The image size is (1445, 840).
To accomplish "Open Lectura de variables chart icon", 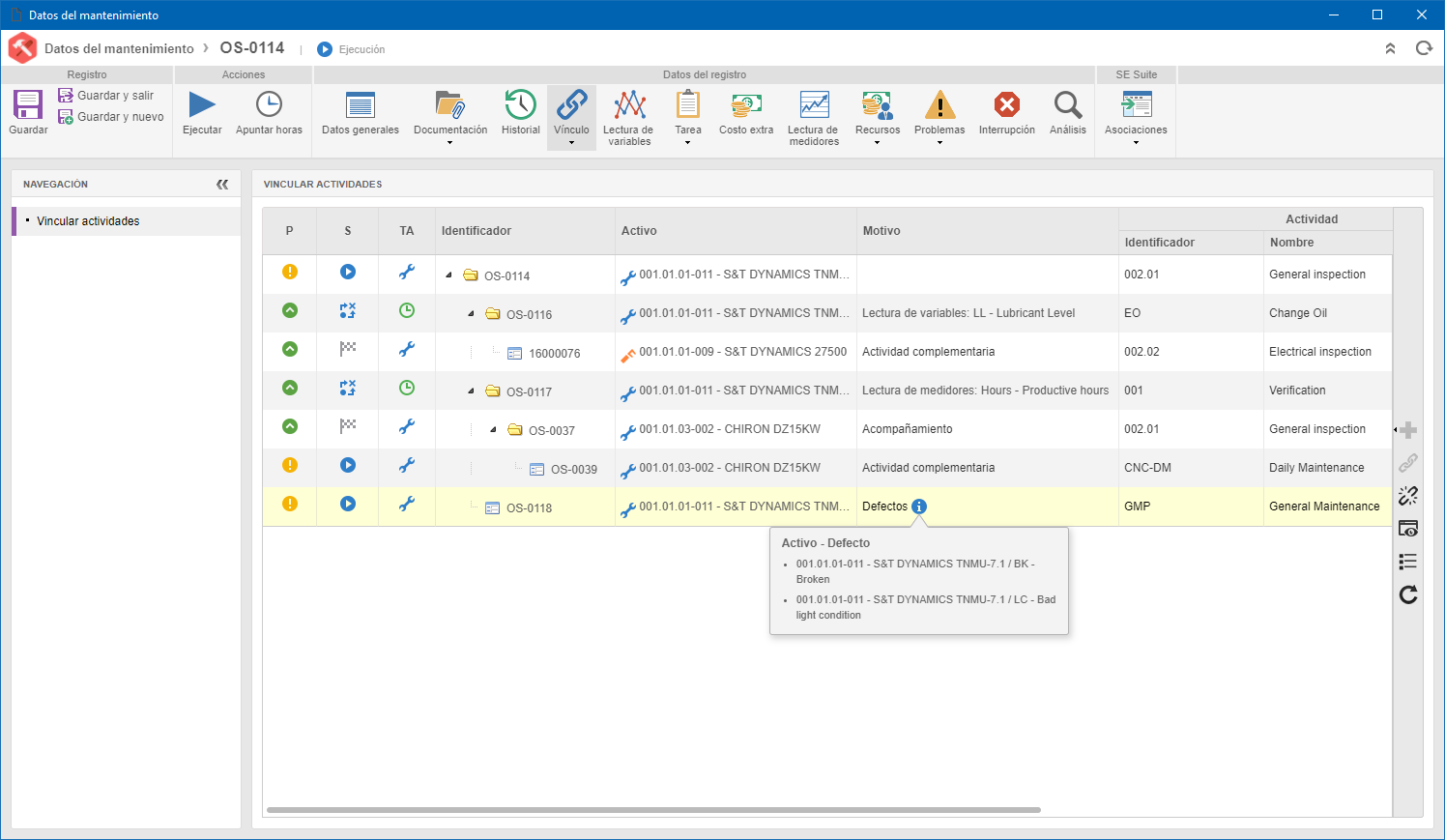I will tap(629, 104).
